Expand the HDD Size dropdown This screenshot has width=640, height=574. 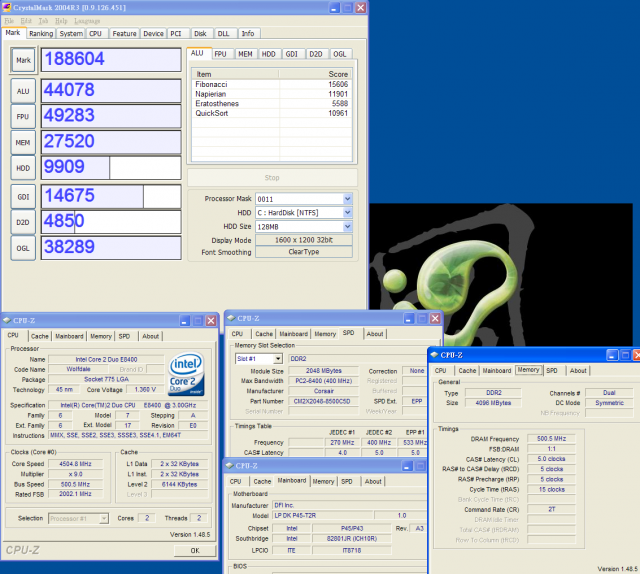[x=347, y=226]
